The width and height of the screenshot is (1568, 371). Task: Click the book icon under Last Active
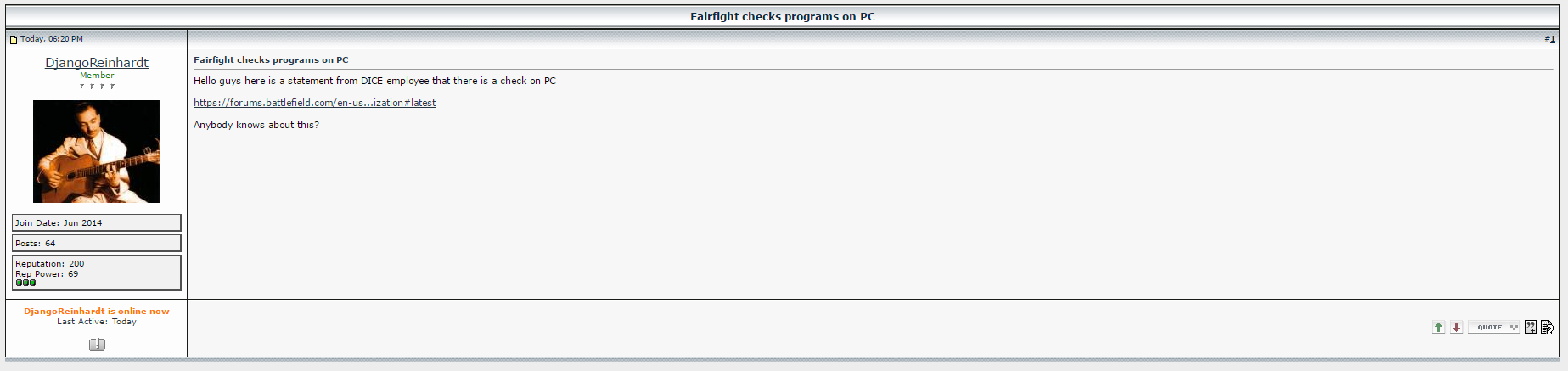(97, 344)
